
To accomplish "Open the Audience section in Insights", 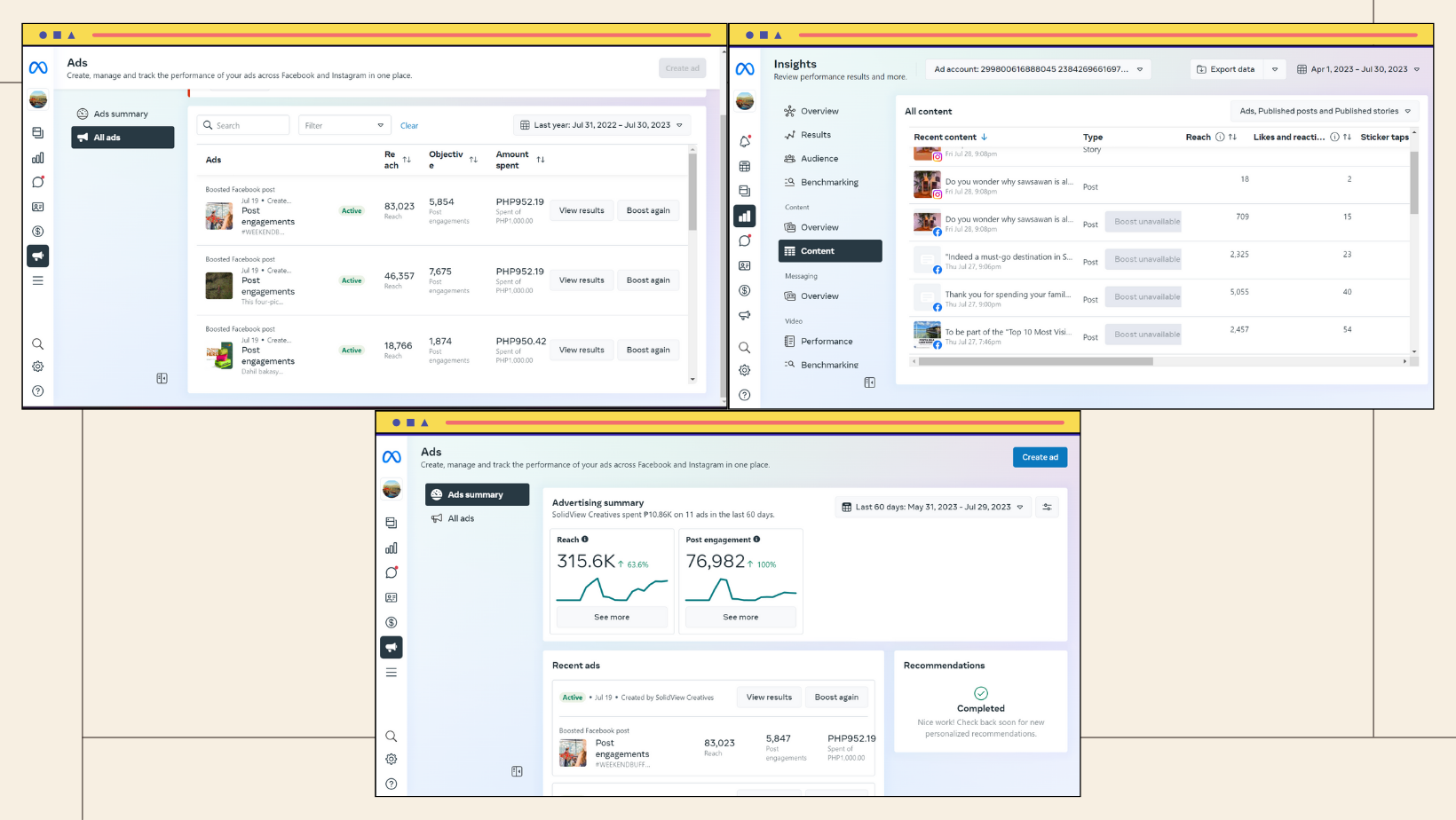I will coord(819,159).
